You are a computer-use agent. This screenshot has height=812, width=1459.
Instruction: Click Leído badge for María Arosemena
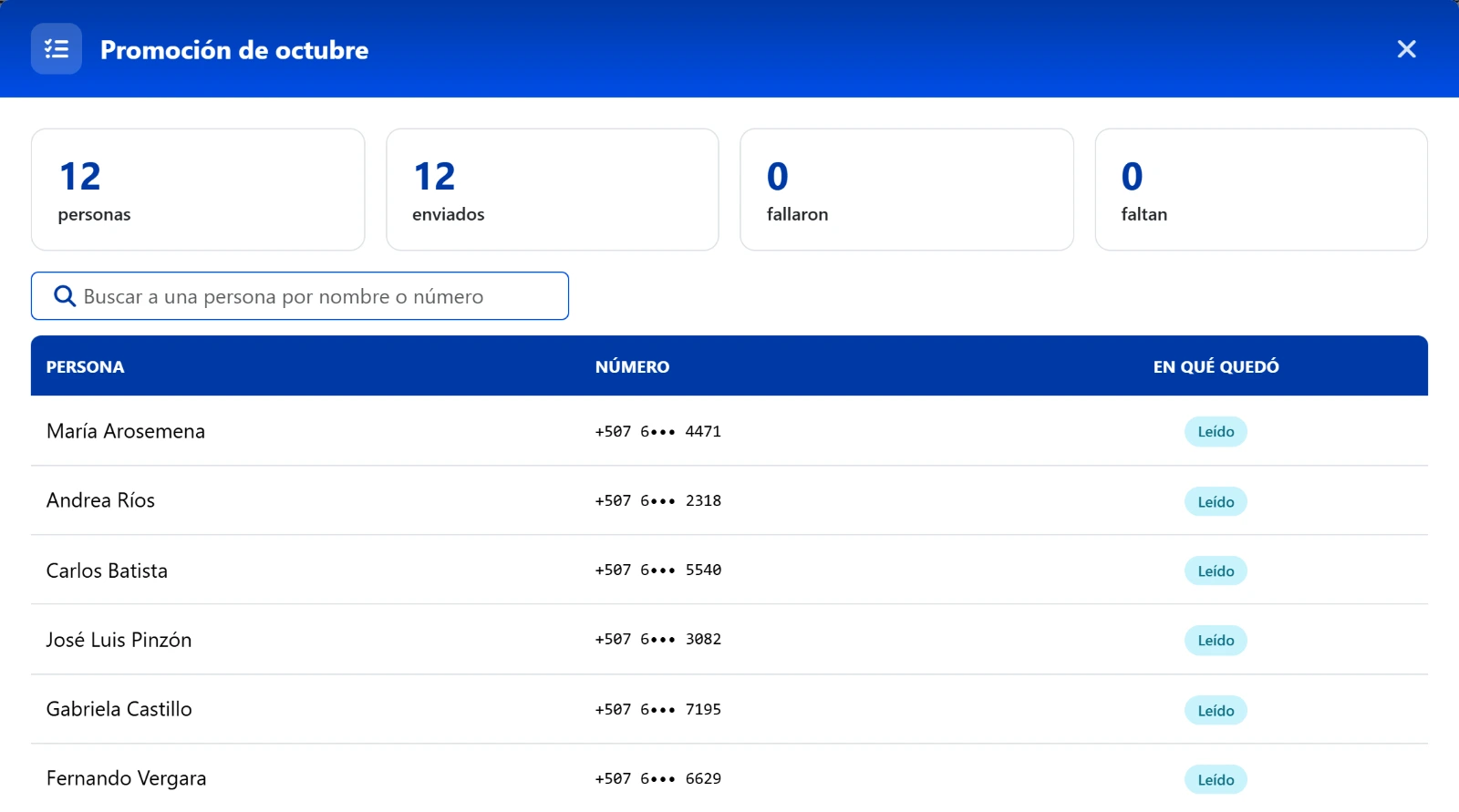tap(1216, 432)
